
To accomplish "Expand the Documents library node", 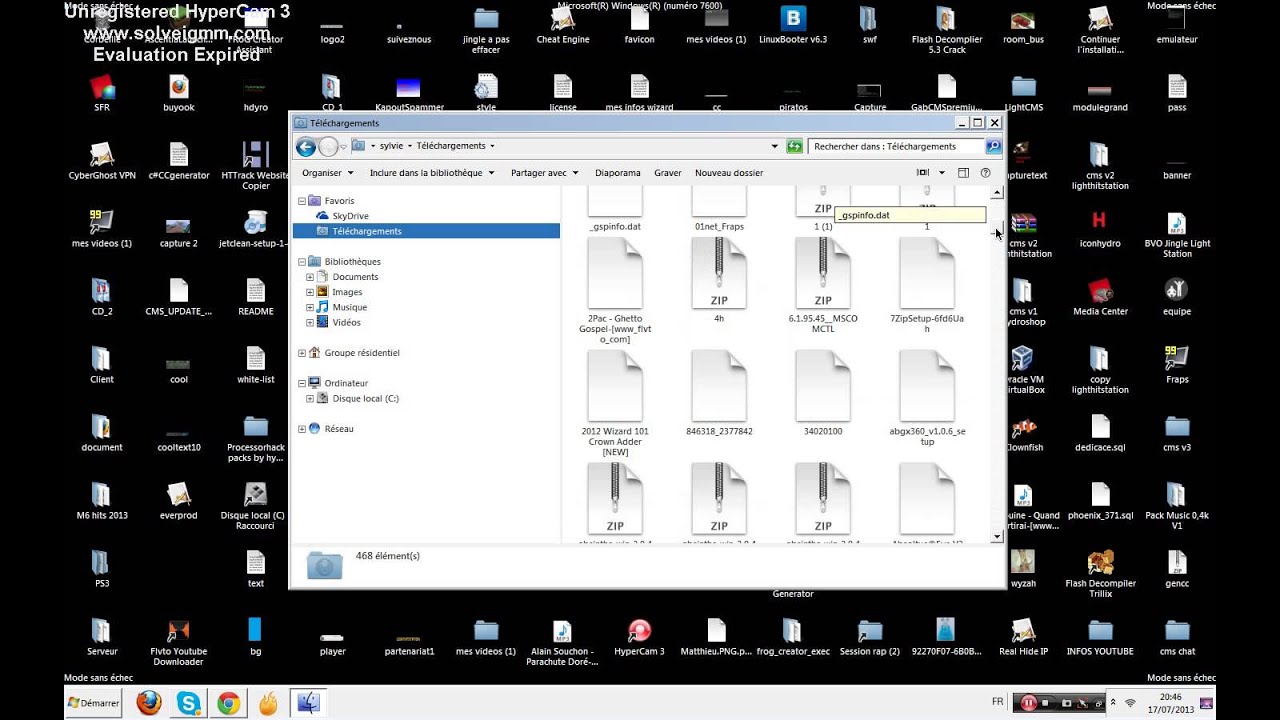I will [310, 277].
